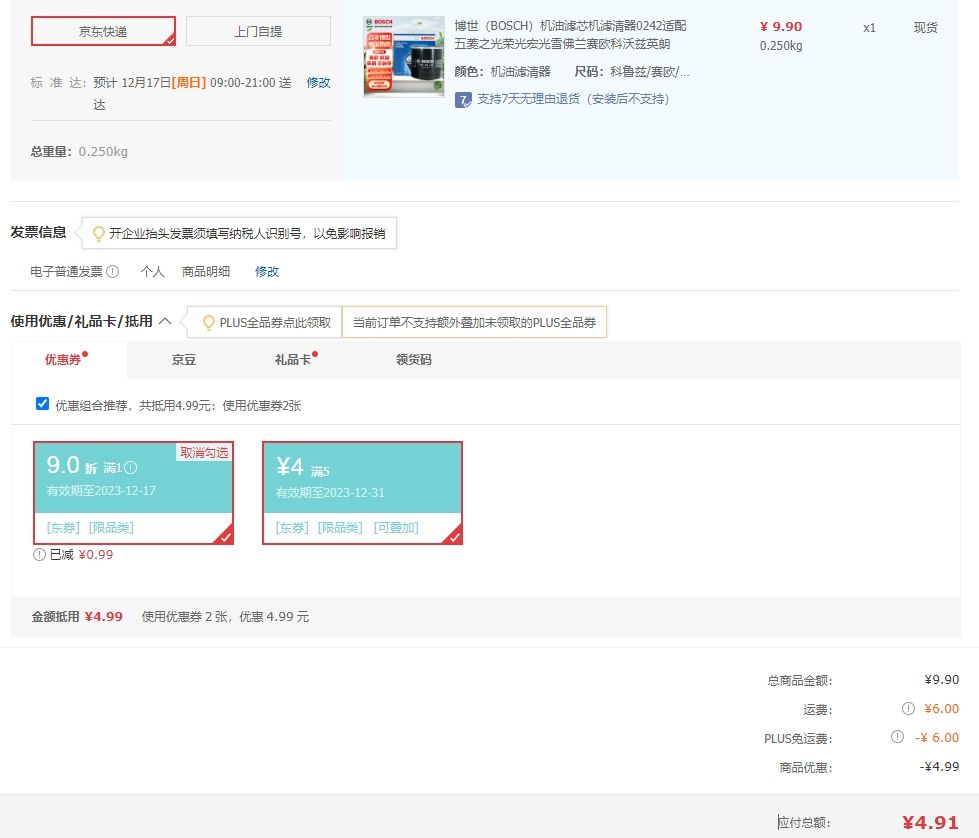Image resolution: width=979 pixels, height=838 pixels.
Task: Select 京东快递 delivery method
Action: (x=103, y=31)
